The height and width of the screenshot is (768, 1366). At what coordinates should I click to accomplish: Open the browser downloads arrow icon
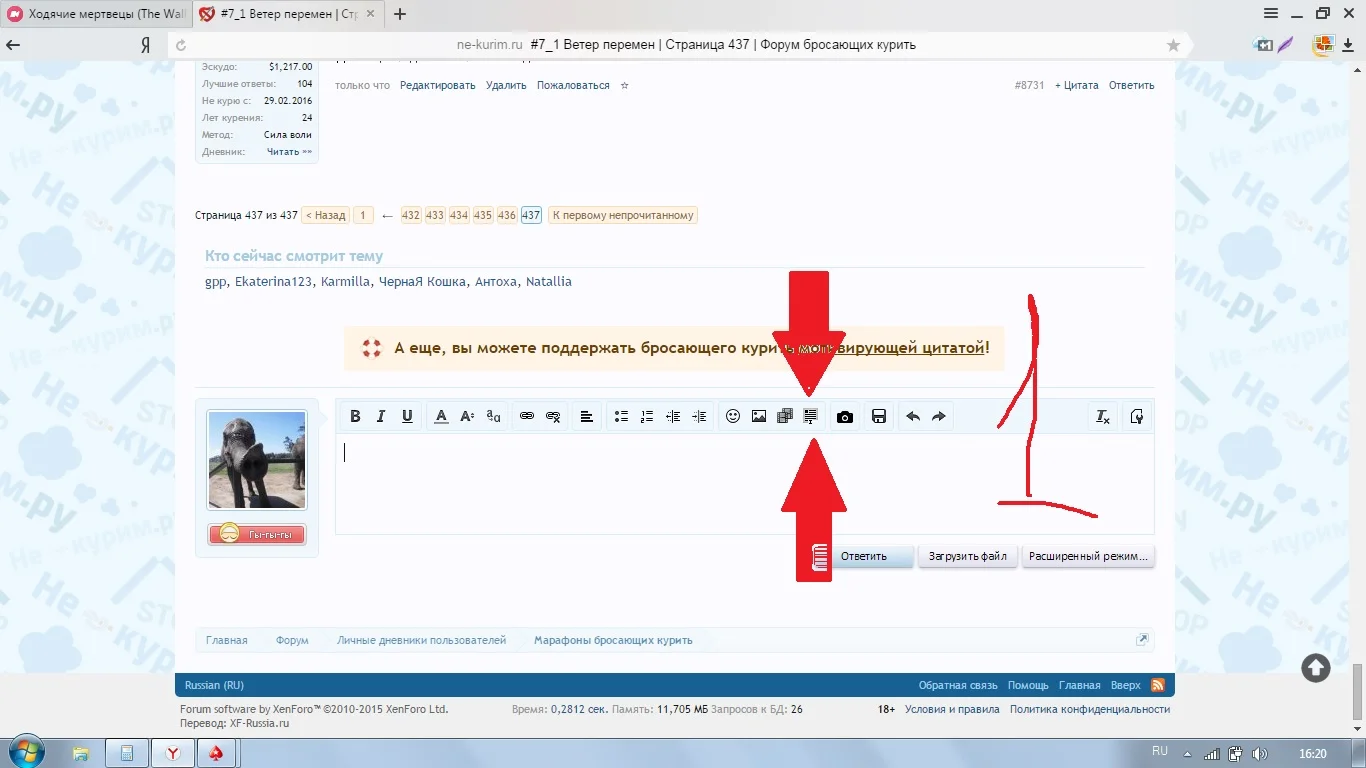coord(1350,45)
